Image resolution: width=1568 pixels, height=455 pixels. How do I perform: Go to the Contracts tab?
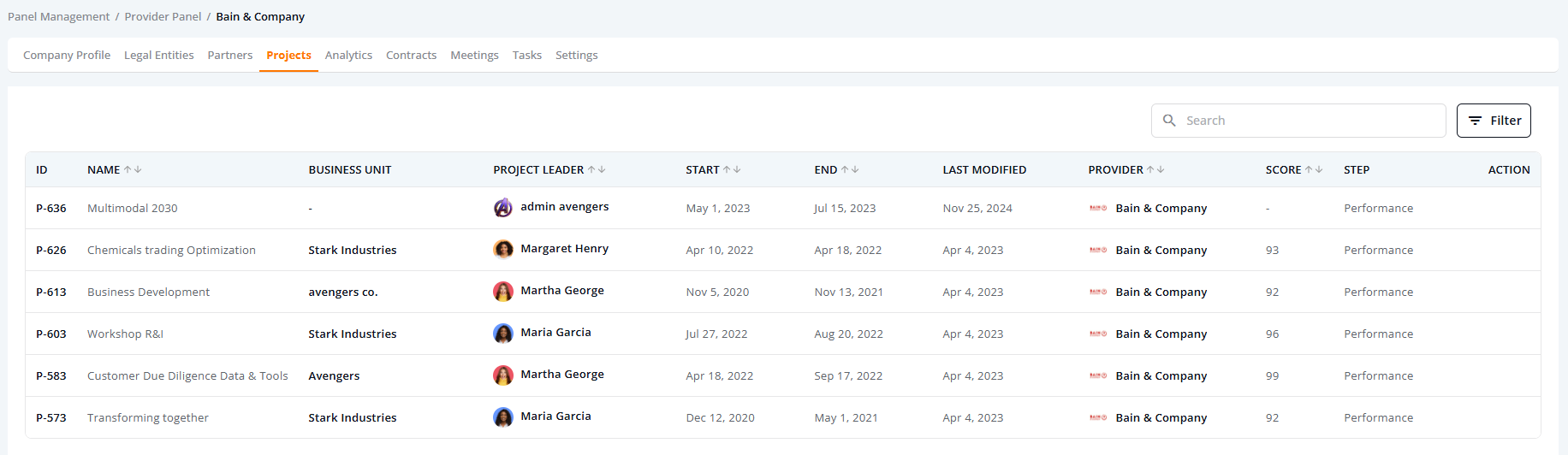tap(412, 55)
